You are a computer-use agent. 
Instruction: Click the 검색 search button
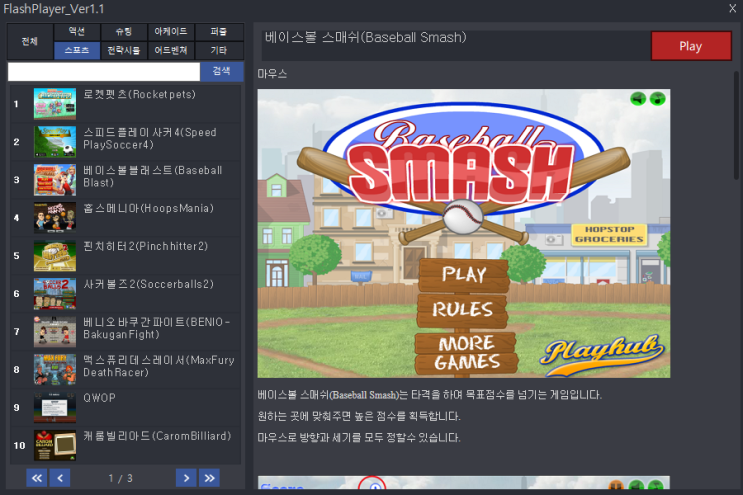(x=222, y=72)
